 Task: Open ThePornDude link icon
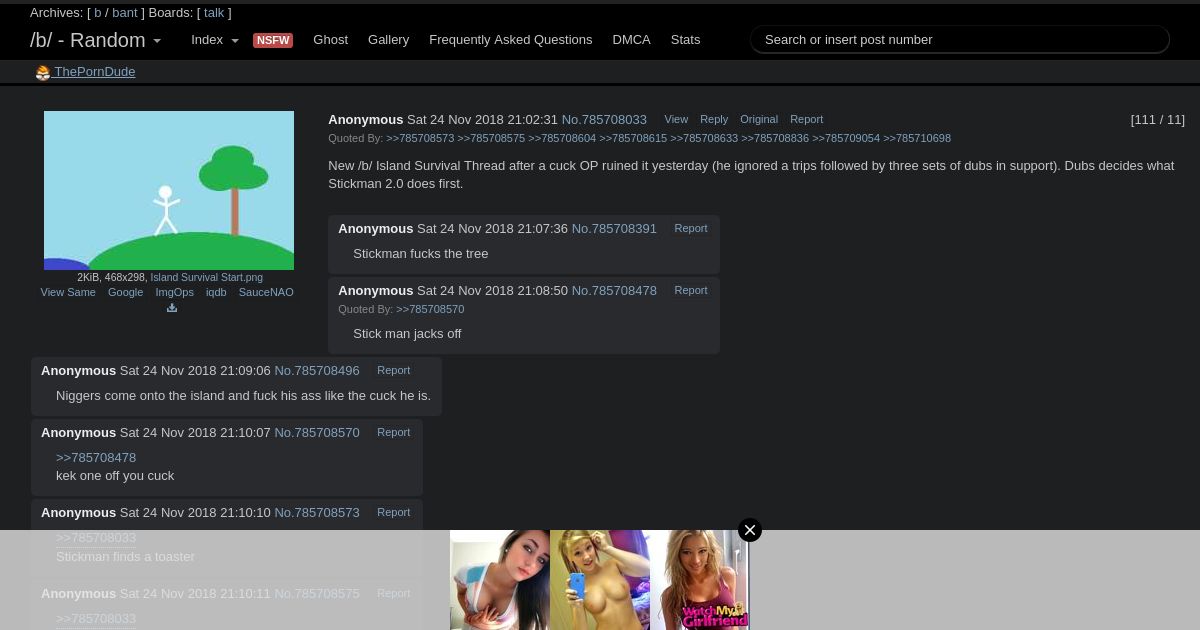click(x=43, y=72)
